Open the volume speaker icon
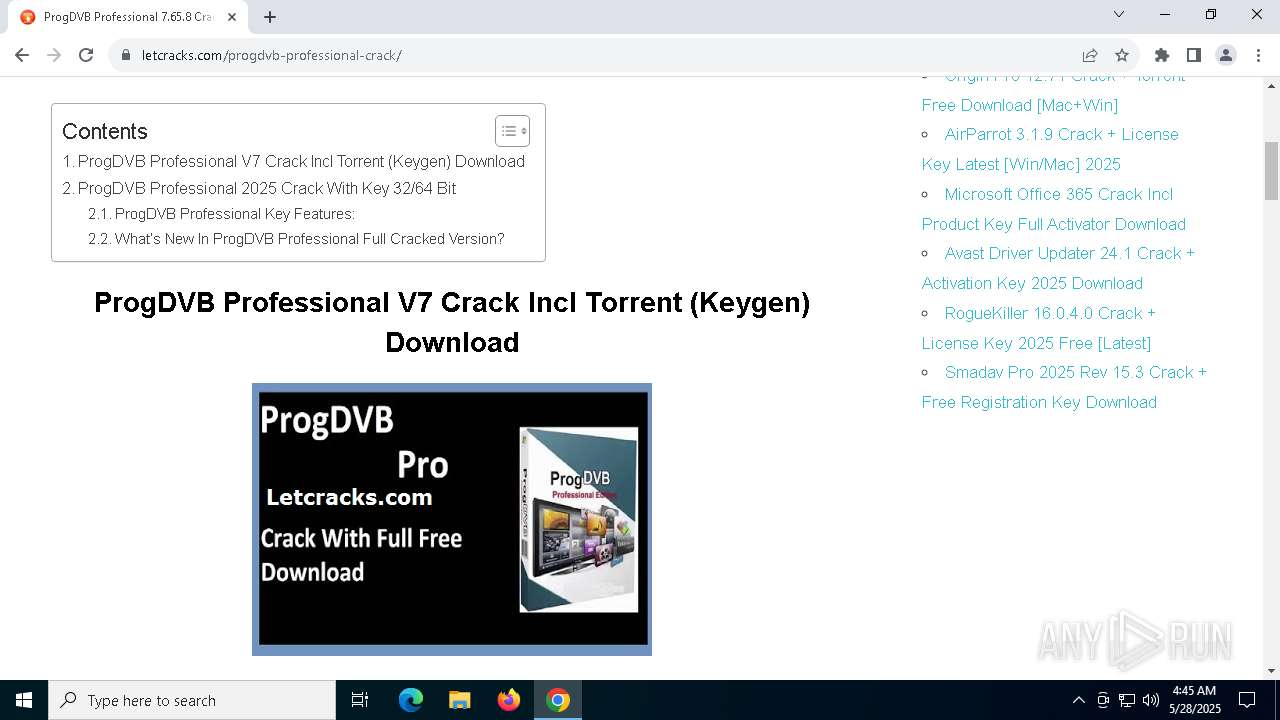 [x=1151, y=700]
